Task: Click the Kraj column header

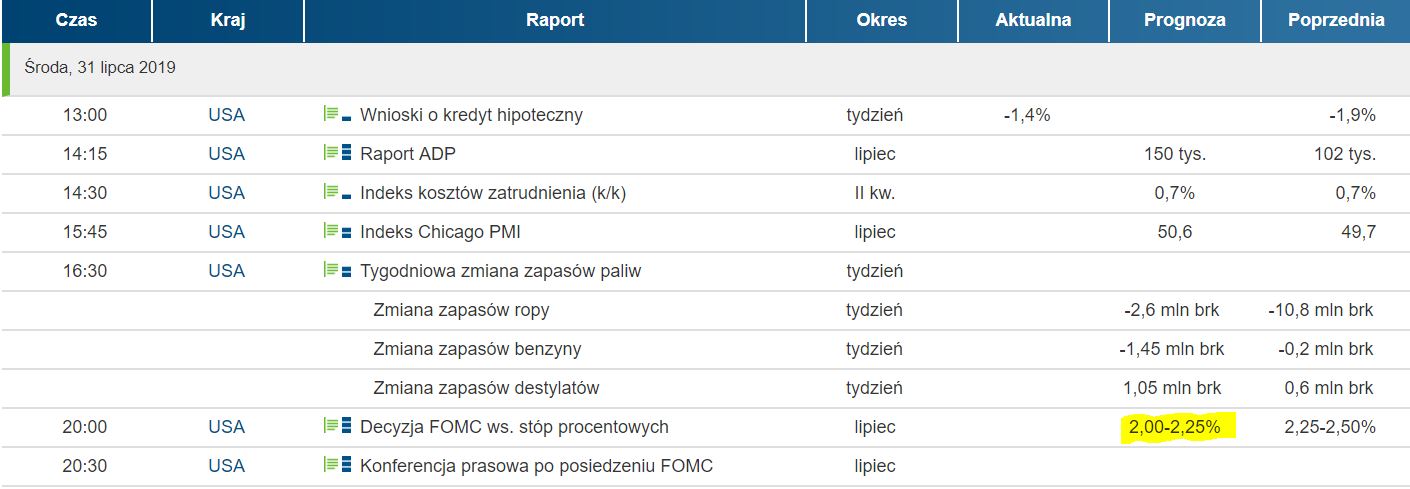Action: click(x=228, y=20)
